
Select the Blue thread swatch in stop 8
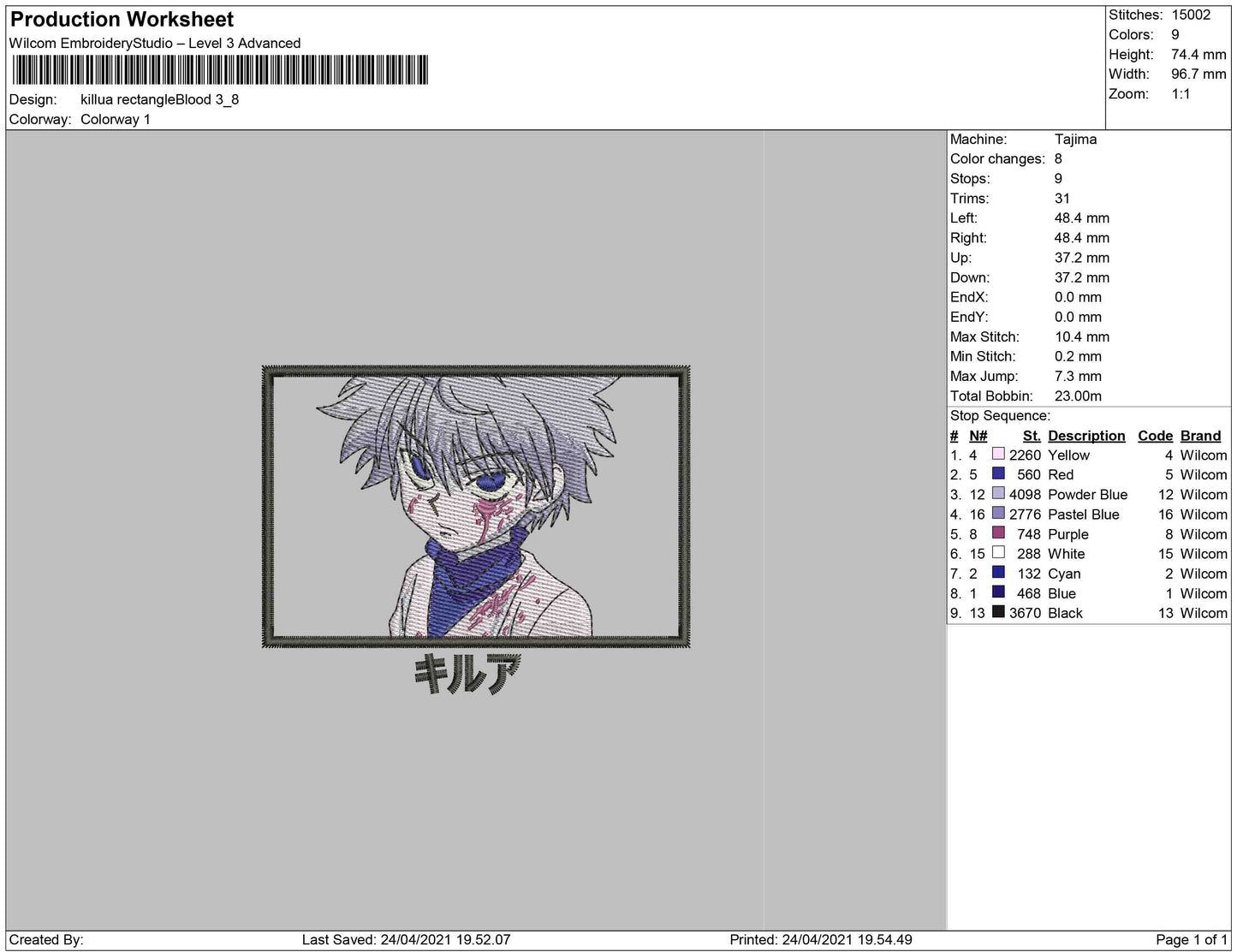tap(998, 592)
